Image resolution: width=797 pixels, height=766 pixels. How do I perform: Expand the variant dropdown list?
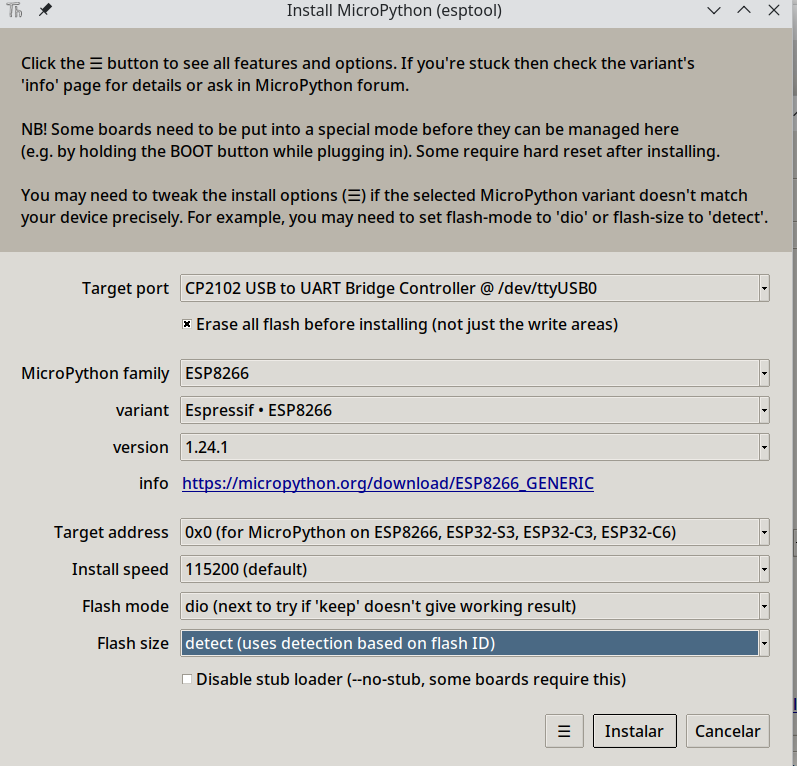764,410
